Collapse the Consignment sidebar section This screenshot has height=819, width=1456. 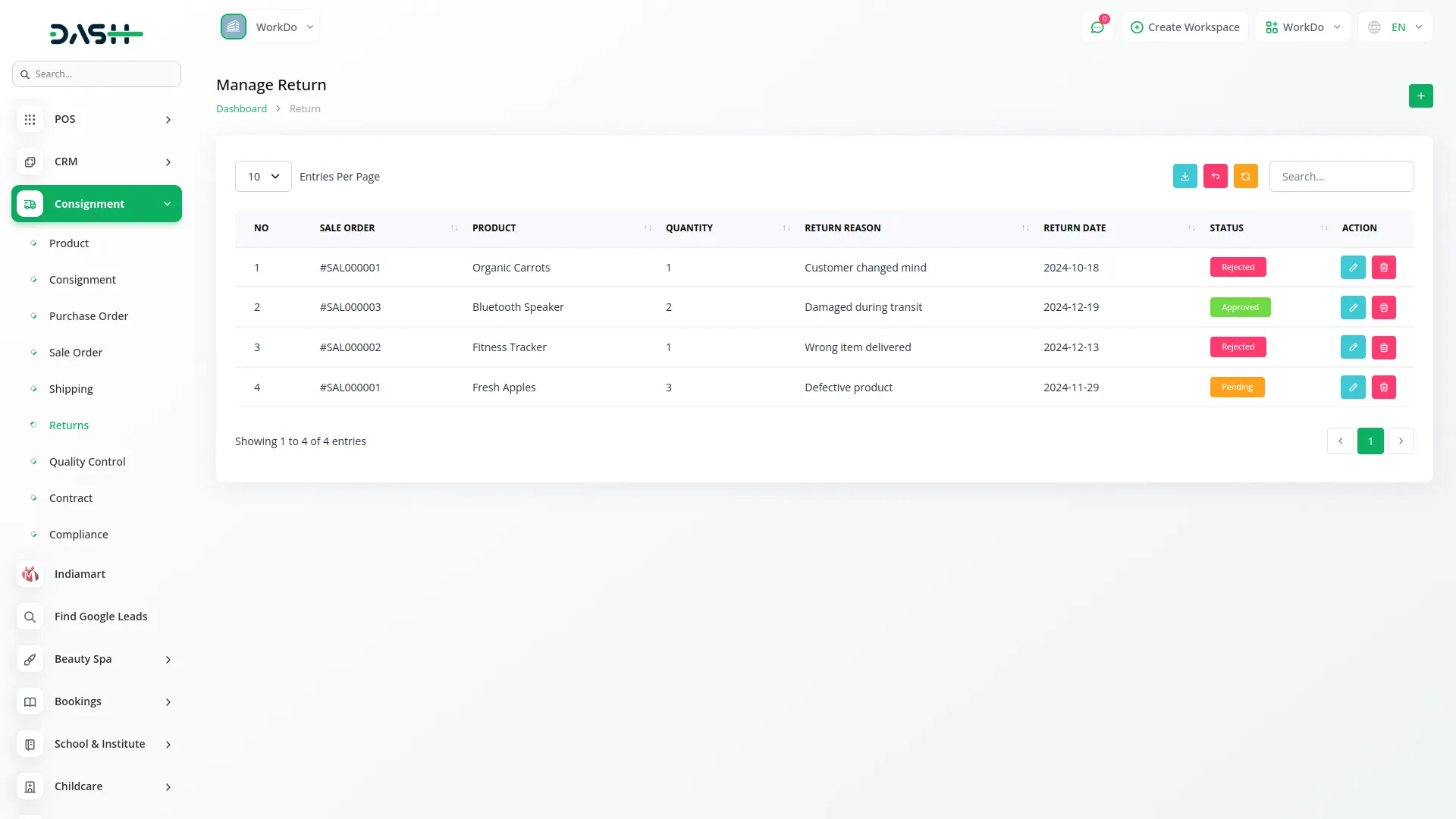pyautogui.click(x=96, y=204)
